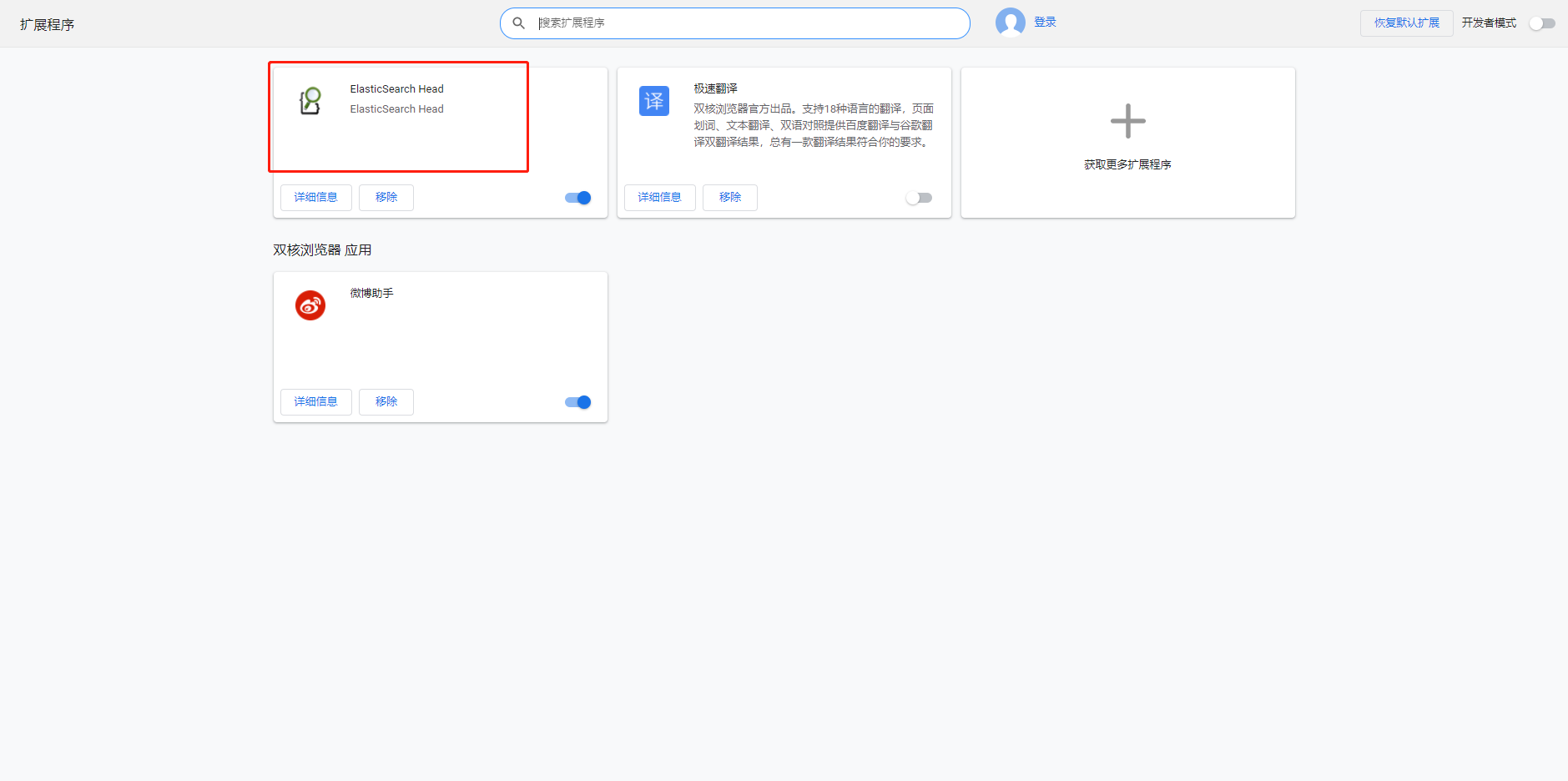Viewport: 1568px width, 781px height.
Task: Click the plus icon for more extensions
Action: coord(1128,121)
